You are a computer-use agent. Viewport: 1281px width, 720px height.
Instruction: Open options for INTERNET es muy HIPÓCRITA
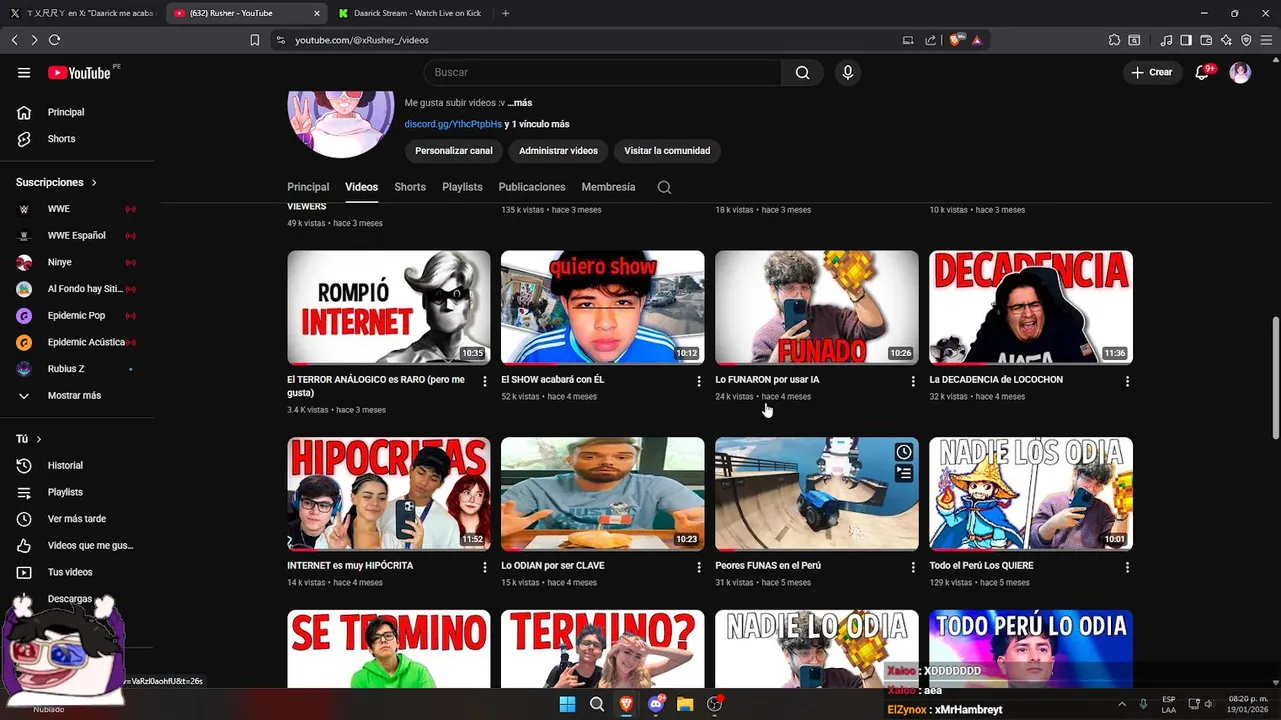click(x=485, y=567)
